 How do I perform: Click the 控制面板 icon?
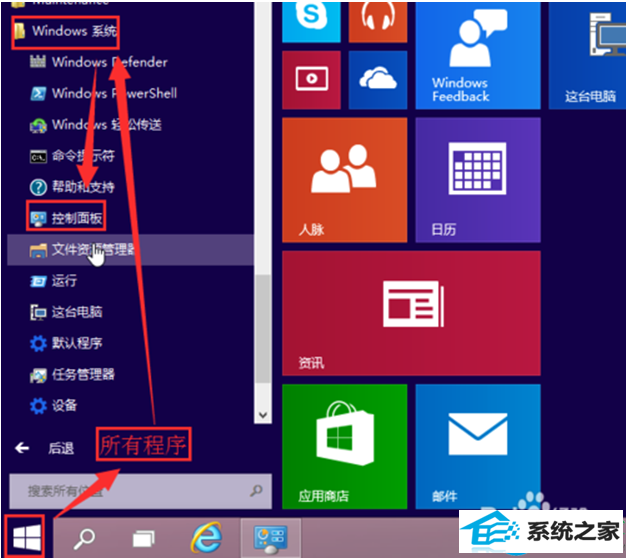point(38,218)
